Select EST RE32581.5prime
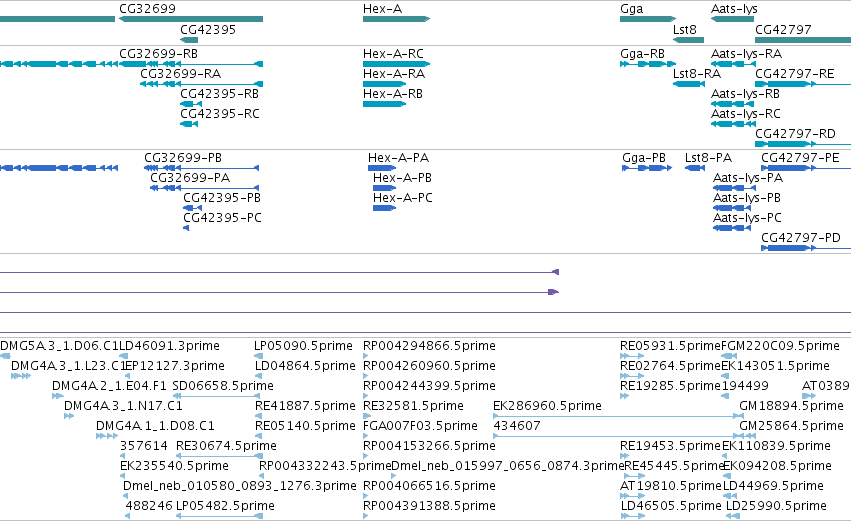 coord(413,406)
